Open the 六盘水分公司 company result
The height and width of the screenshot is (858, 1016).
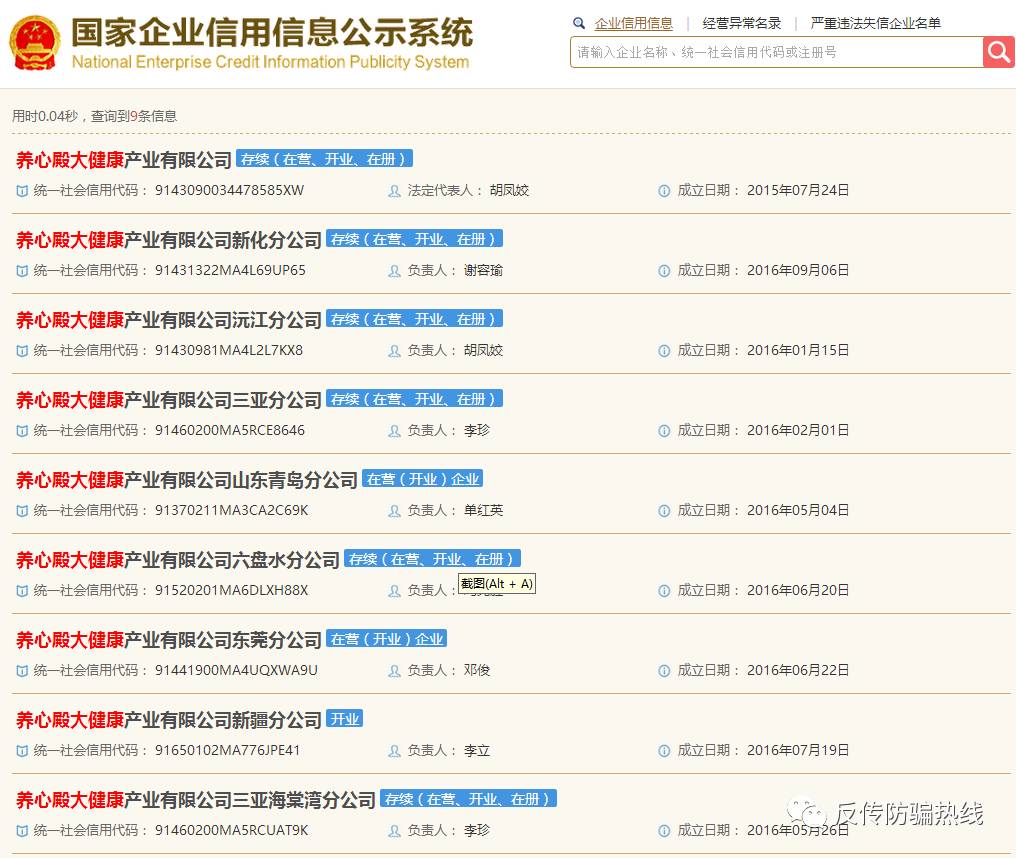[x=178, y=560]
